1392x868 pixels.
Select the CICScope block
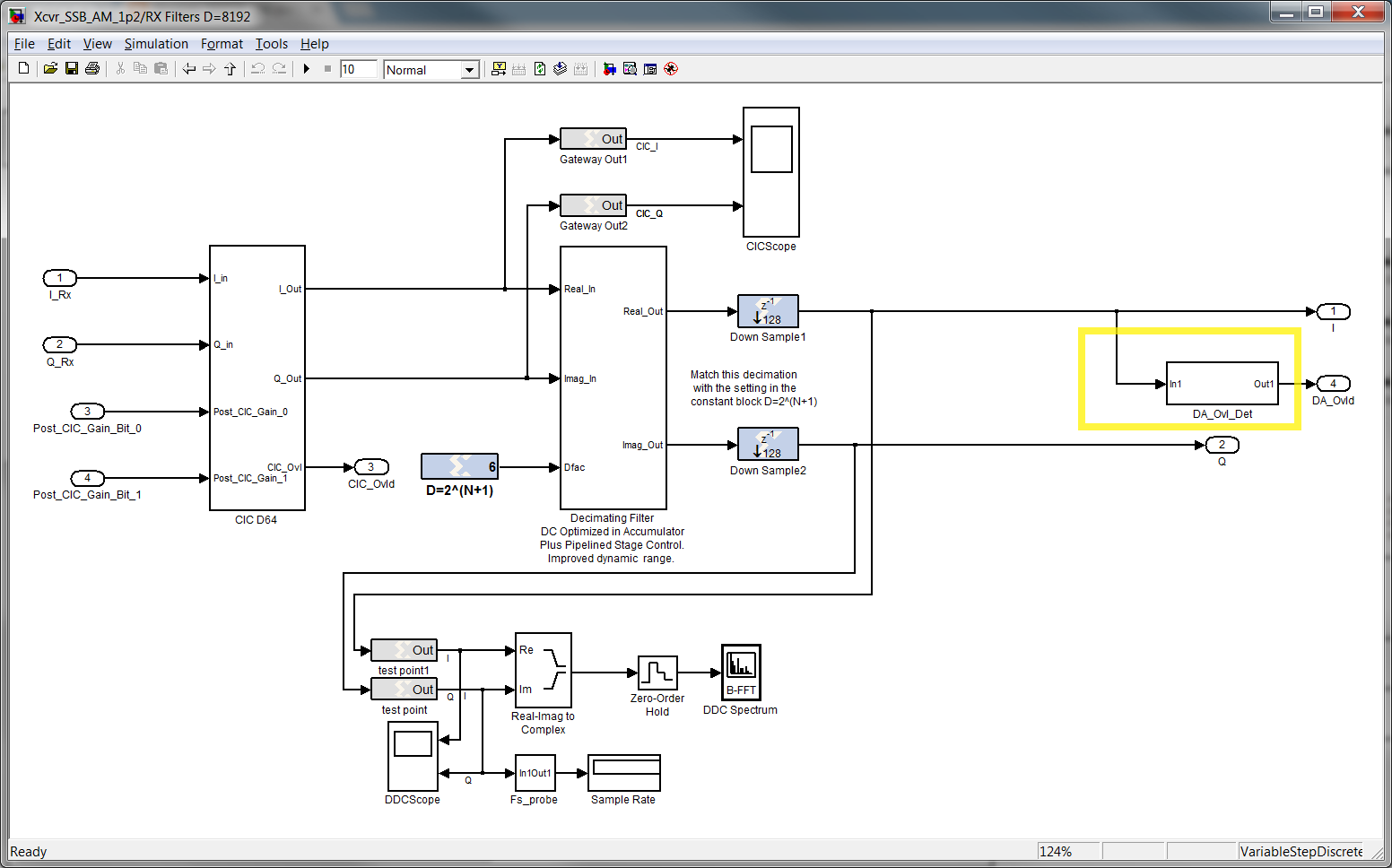point(771,172)
